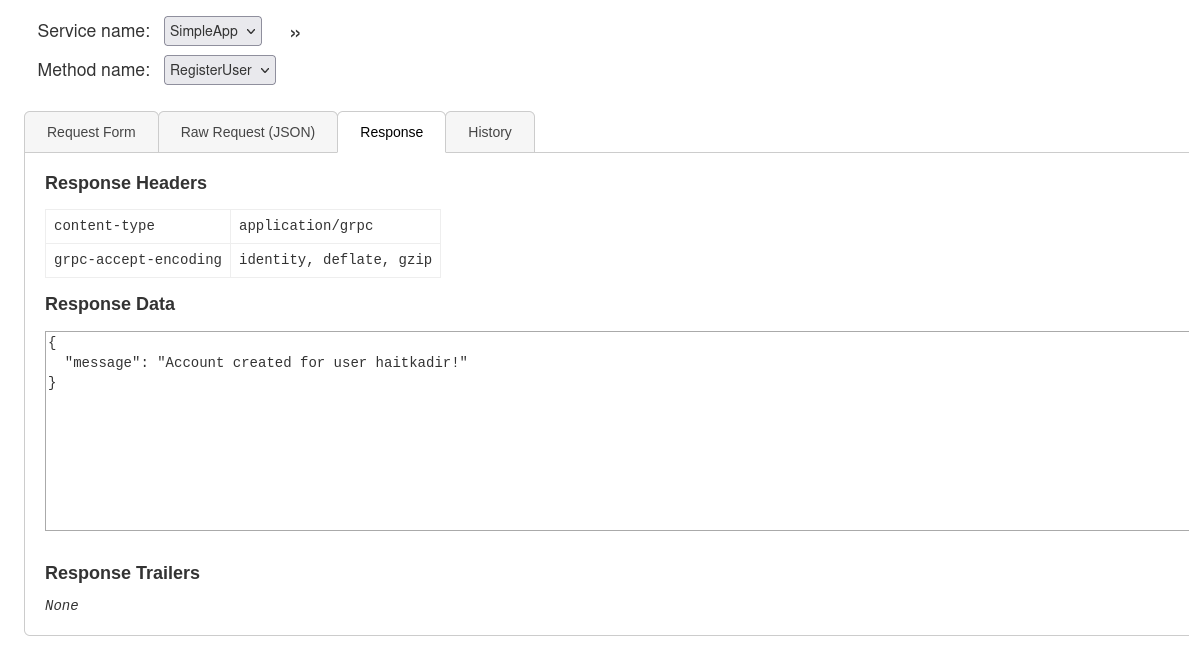Click the identity, deflate, gzip value cell

coord(335,260)
